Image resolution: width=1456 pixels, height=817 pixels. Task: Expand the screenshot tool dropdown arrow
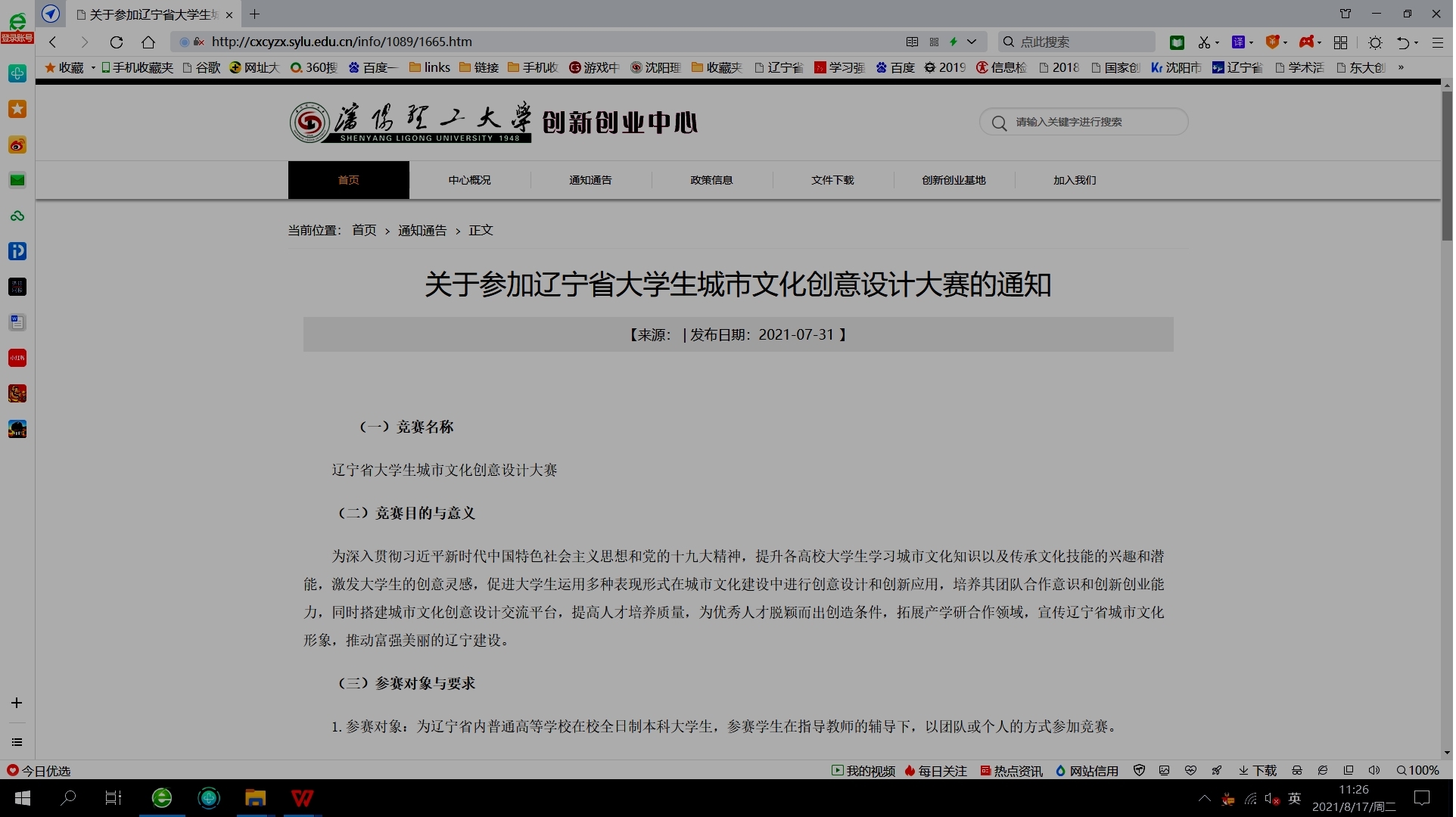pyautogui.click(x=1218, y=43)
